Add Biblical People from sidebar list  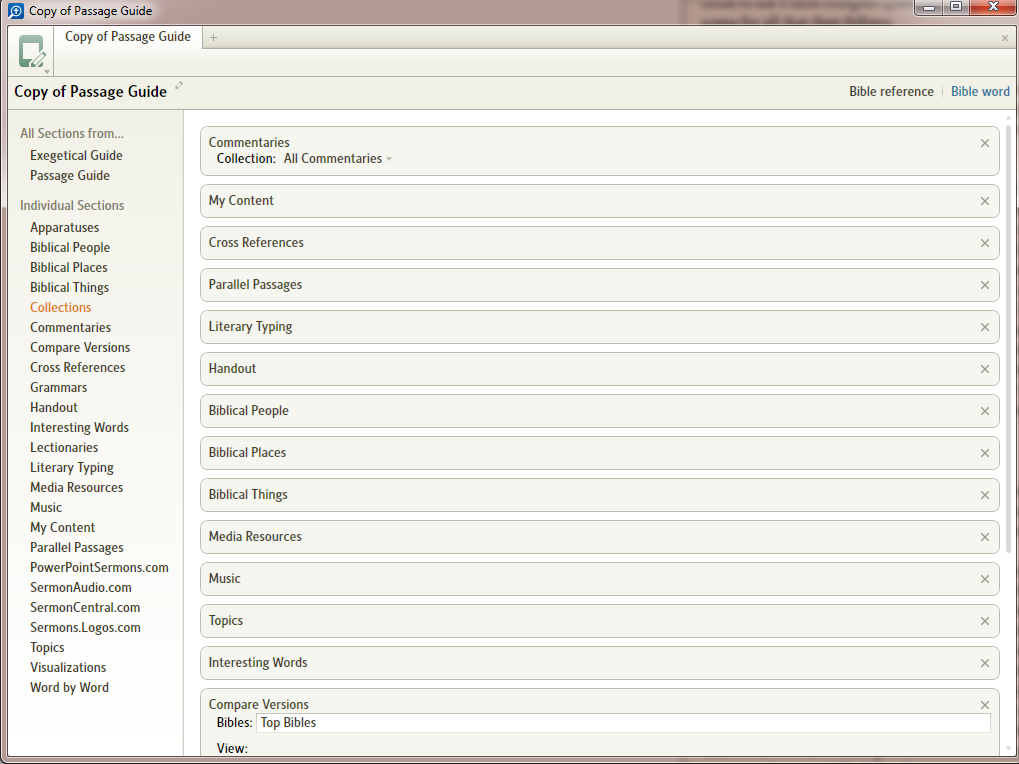[70, 248]
